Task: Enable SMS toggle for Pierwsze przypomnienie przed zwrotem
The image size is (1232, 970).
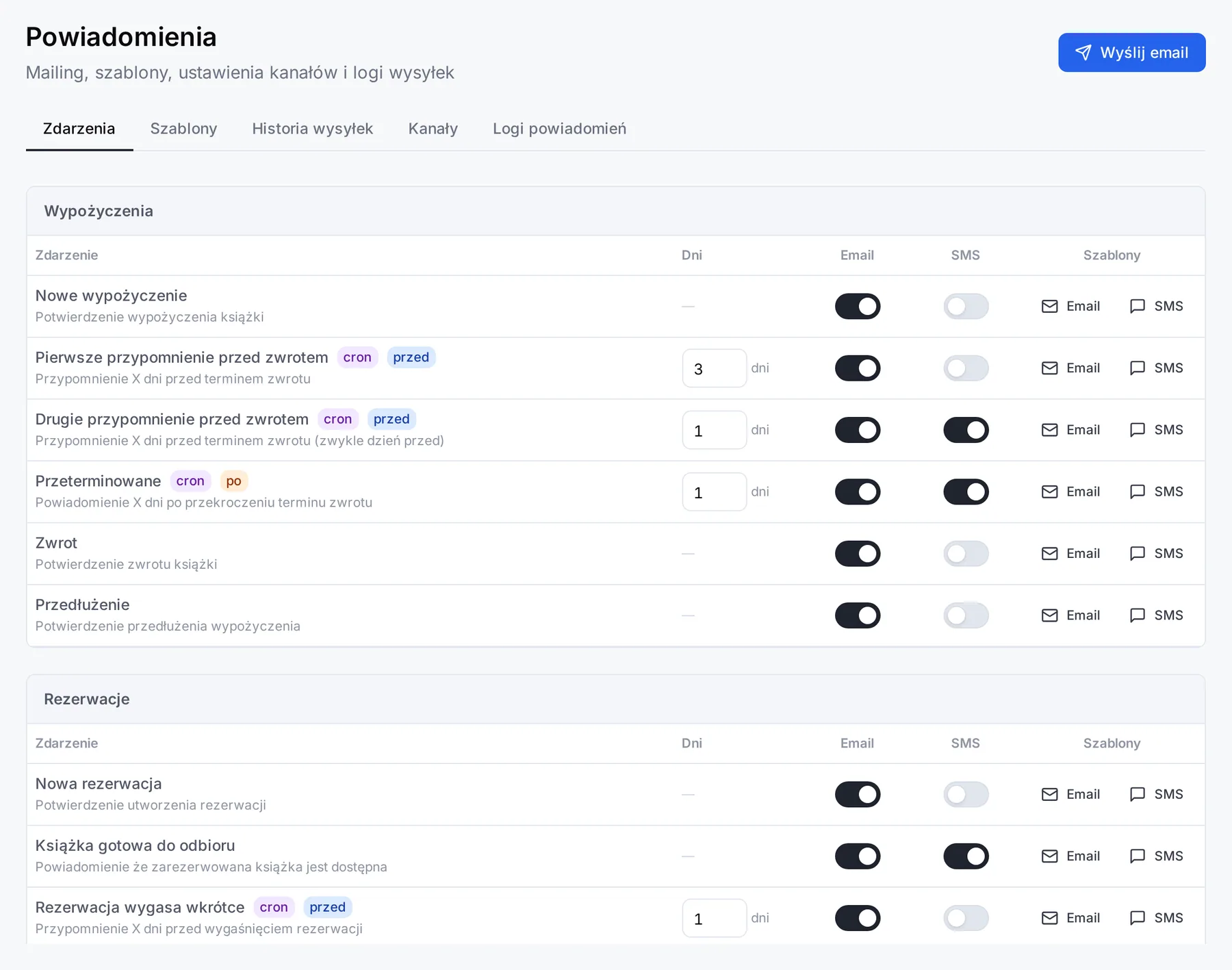Action: (x=966, y=368)
